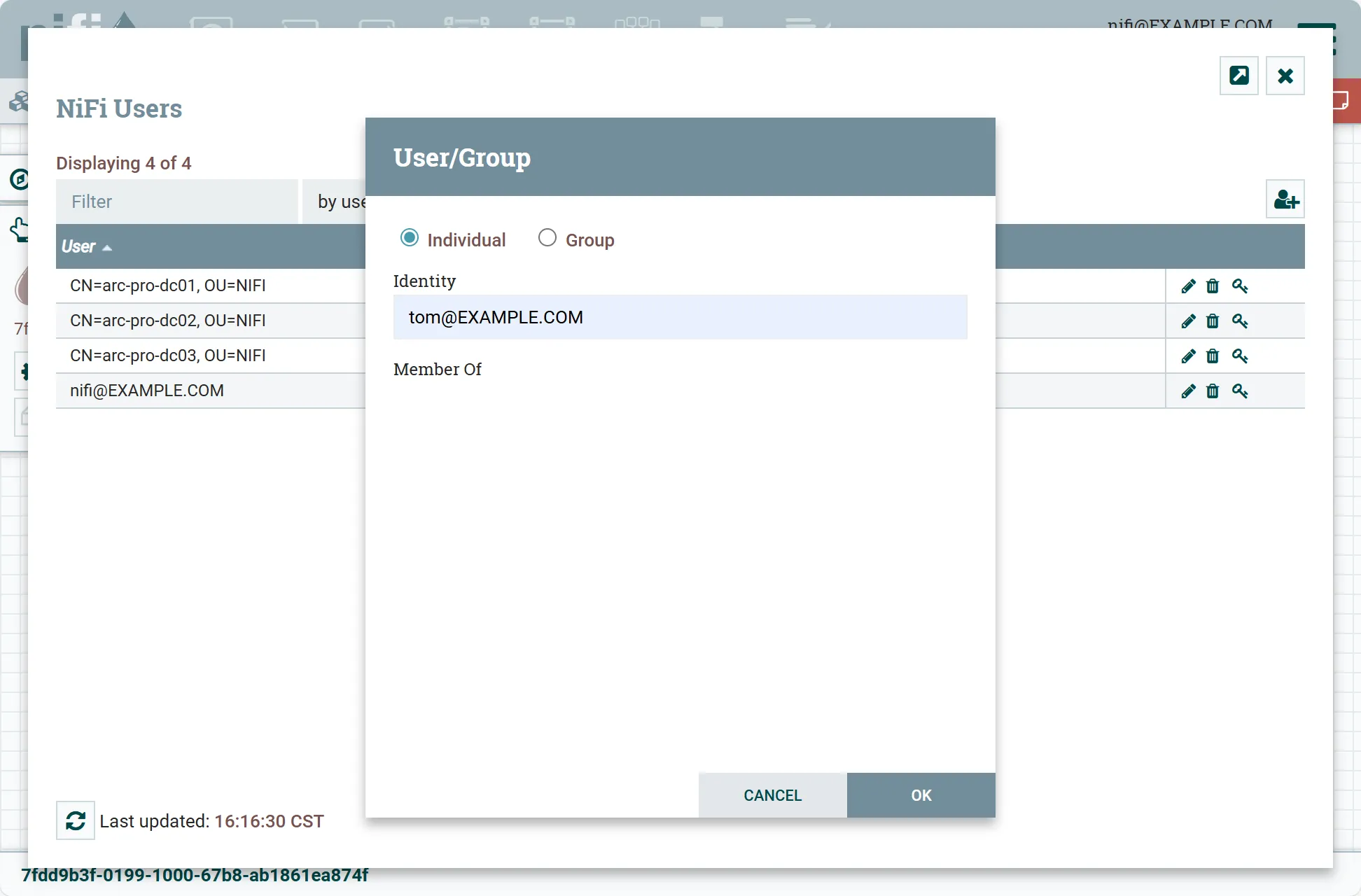
Task: Click the Filter input box
Action: [x=177, y=202]
